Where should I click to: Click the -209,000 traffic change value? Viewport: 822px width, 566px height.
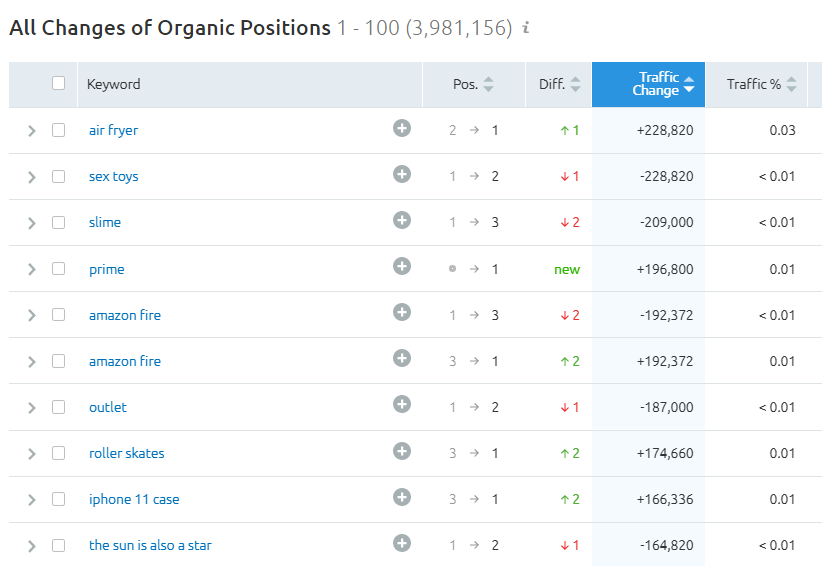(666, 222)
